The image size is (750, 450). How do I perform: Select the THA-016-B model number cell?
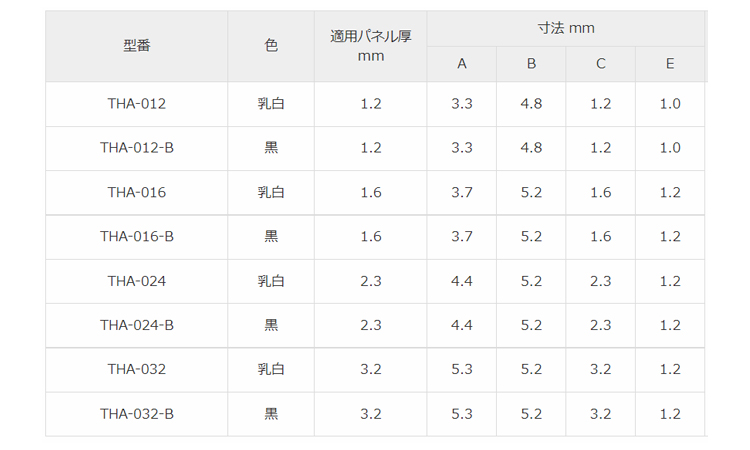click(x=137, y=237)
